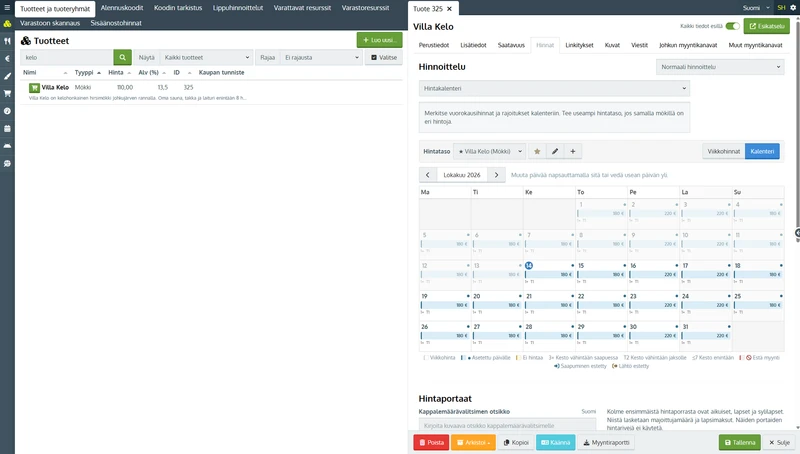
Task: Click the Valitse button
Action: tap(384, 58)
